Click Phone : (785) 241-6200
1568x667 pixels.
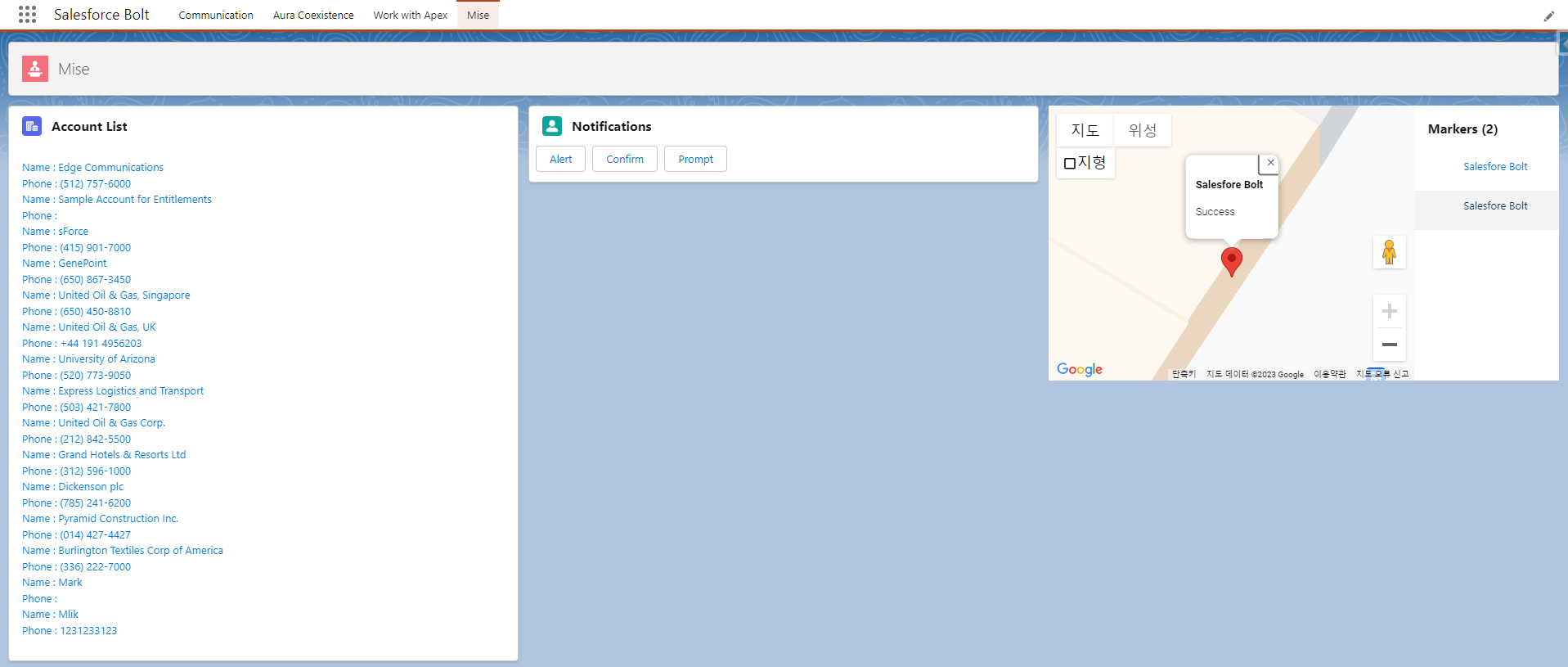pos(76,503)
